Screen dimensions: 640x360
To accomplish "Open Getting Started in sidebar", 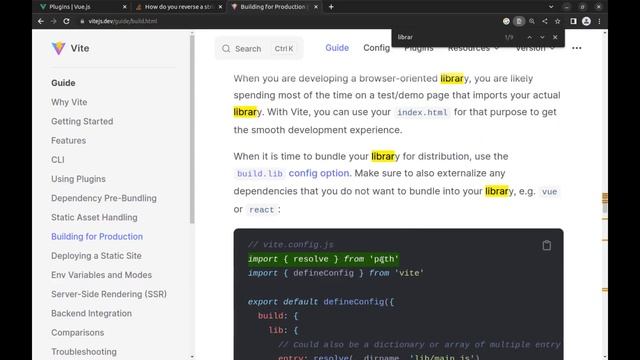I will coord(82,121).
